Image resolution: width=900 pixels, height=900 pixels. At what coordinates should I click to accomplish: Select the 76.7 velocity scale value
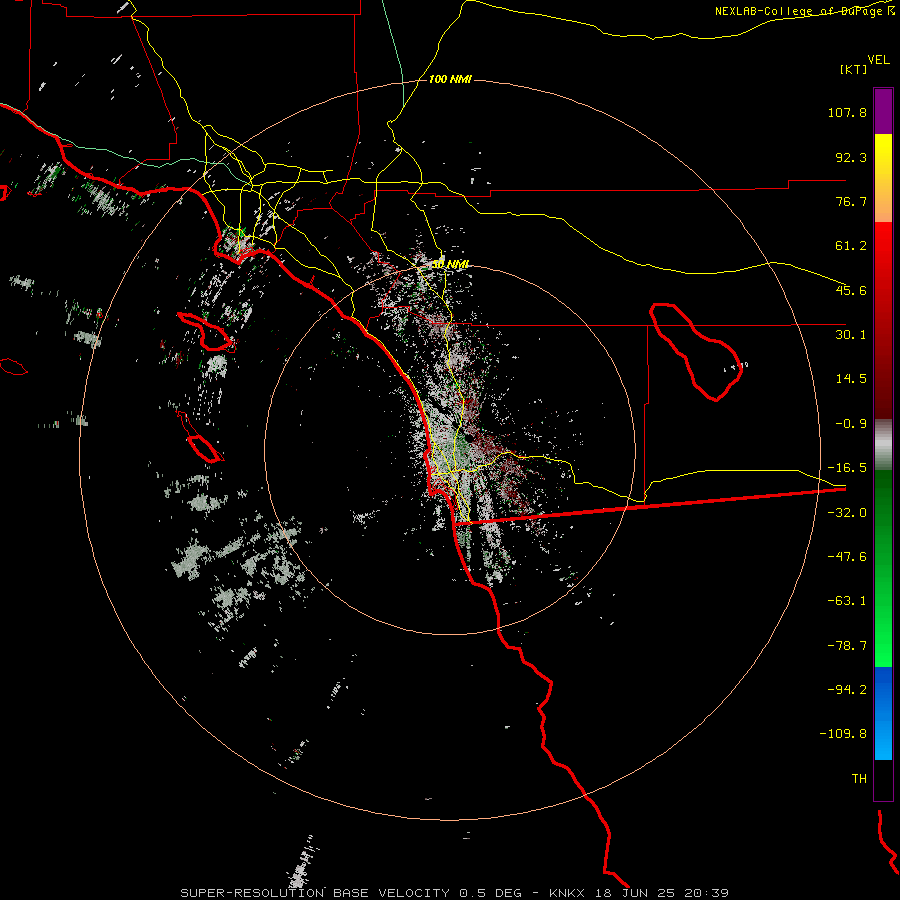click(851, 201)
